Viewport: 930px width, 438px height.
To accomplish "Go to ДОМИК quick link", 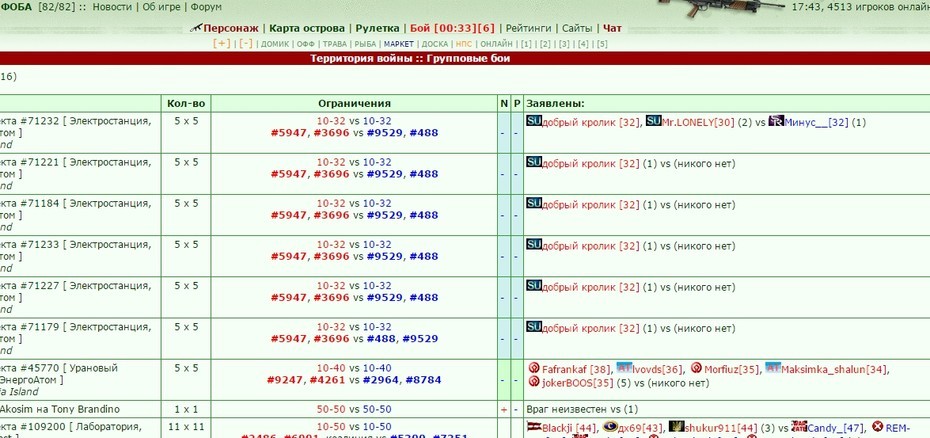I will (x=275, y=44).
